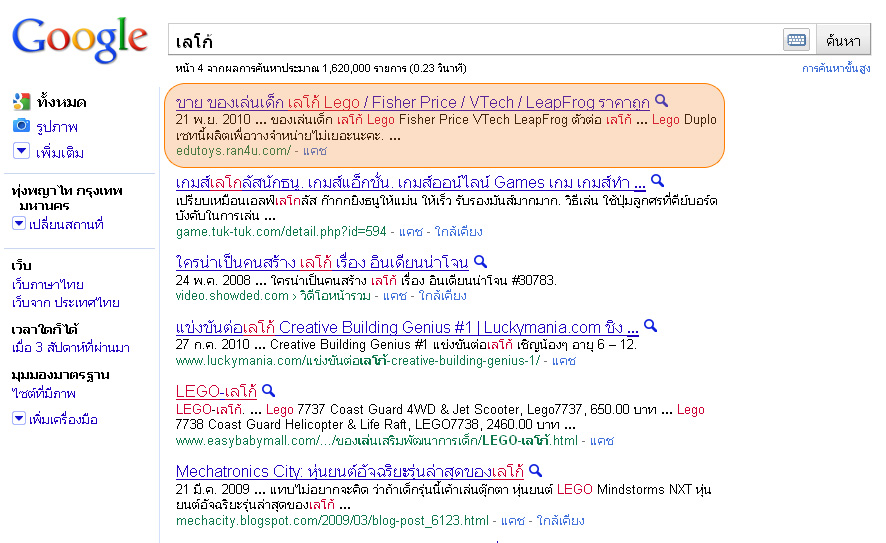Click location heading ทุ่งพญาไท กรุงเทพมหานคร

coord(67,198)
